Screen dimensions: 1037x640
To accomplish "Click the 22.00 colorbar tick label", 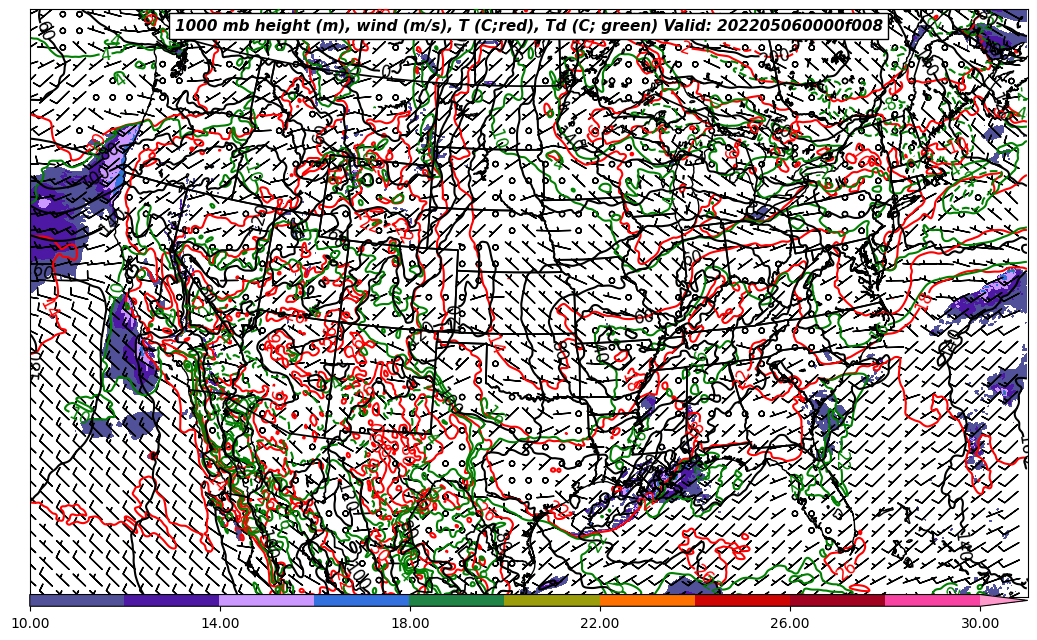I will coord(600,623).
